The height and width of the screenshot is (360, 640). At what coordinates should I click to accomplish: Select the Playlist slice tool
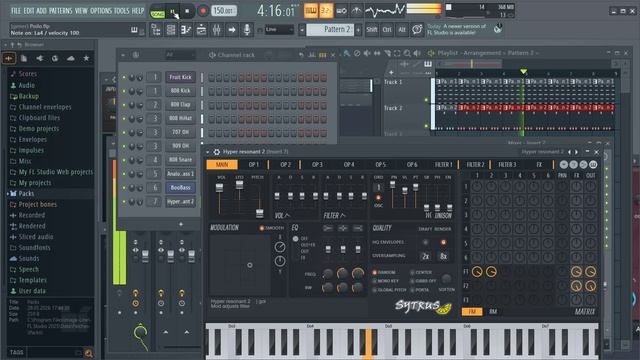tap(387, 53)
